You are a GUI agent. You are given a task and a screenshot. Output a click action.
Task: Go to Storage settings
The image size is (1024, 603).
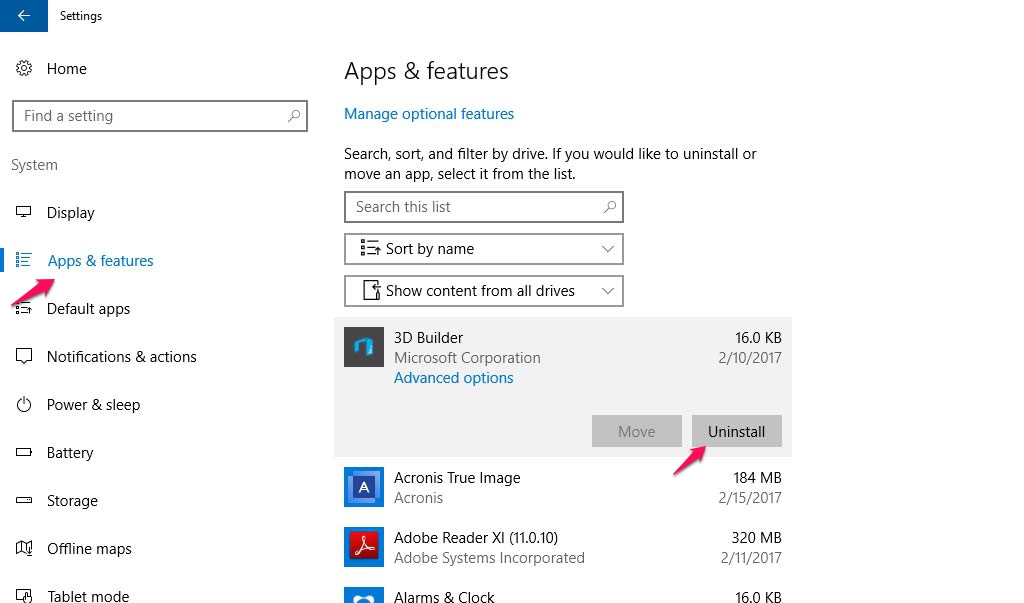pyautogui.click(x=72, y=501)
